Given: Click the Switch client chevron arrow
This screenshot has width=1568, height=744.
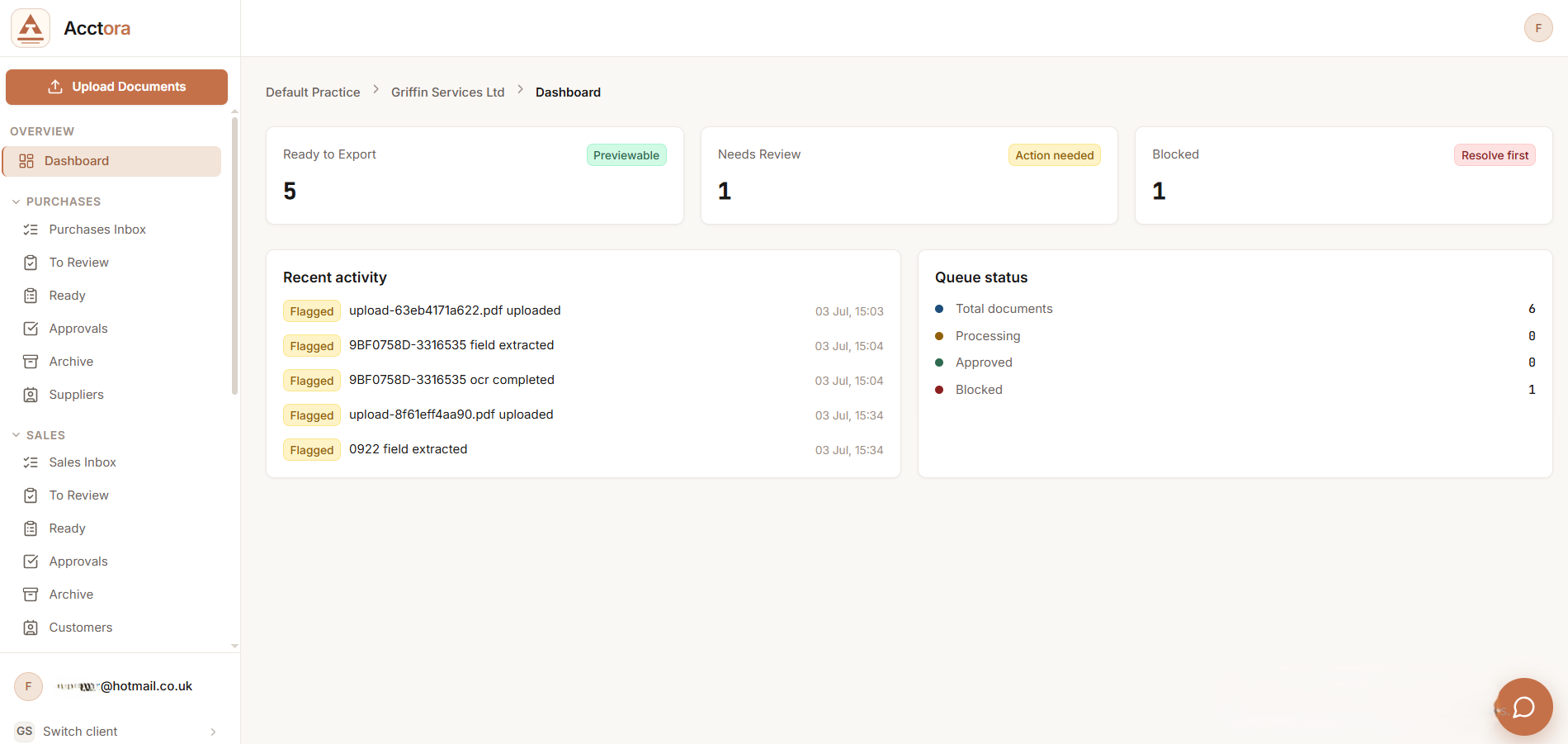Looking at the screenshot, I should [213, 732].
